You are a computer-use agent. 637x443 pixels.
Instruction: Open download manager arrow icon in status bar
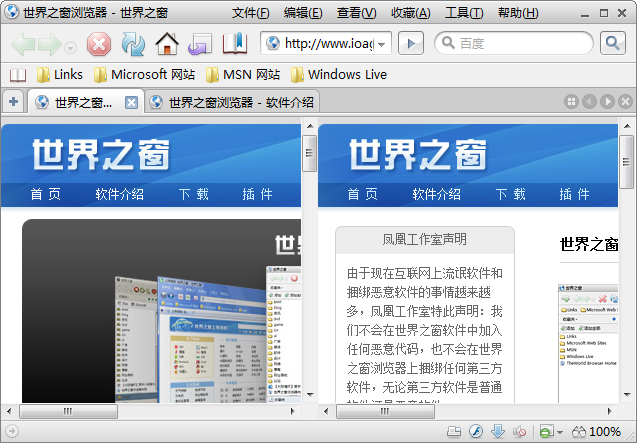click(498, 431)
